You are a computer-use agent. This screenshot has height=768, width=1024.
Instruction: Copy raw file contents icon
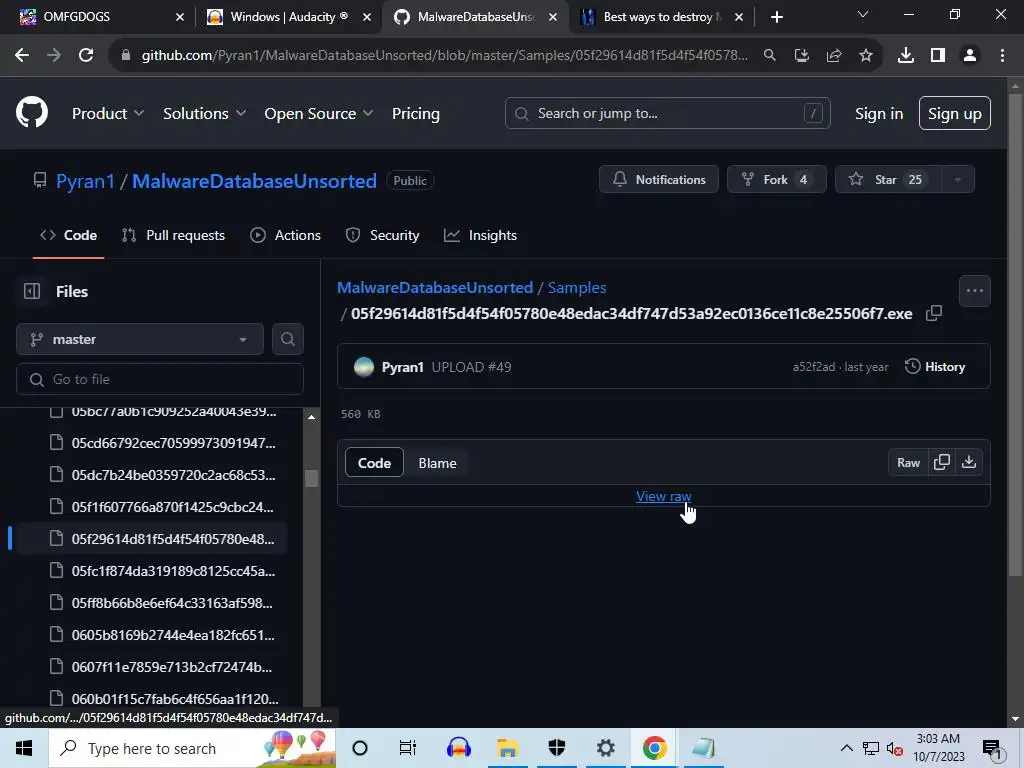click(942, 462)
